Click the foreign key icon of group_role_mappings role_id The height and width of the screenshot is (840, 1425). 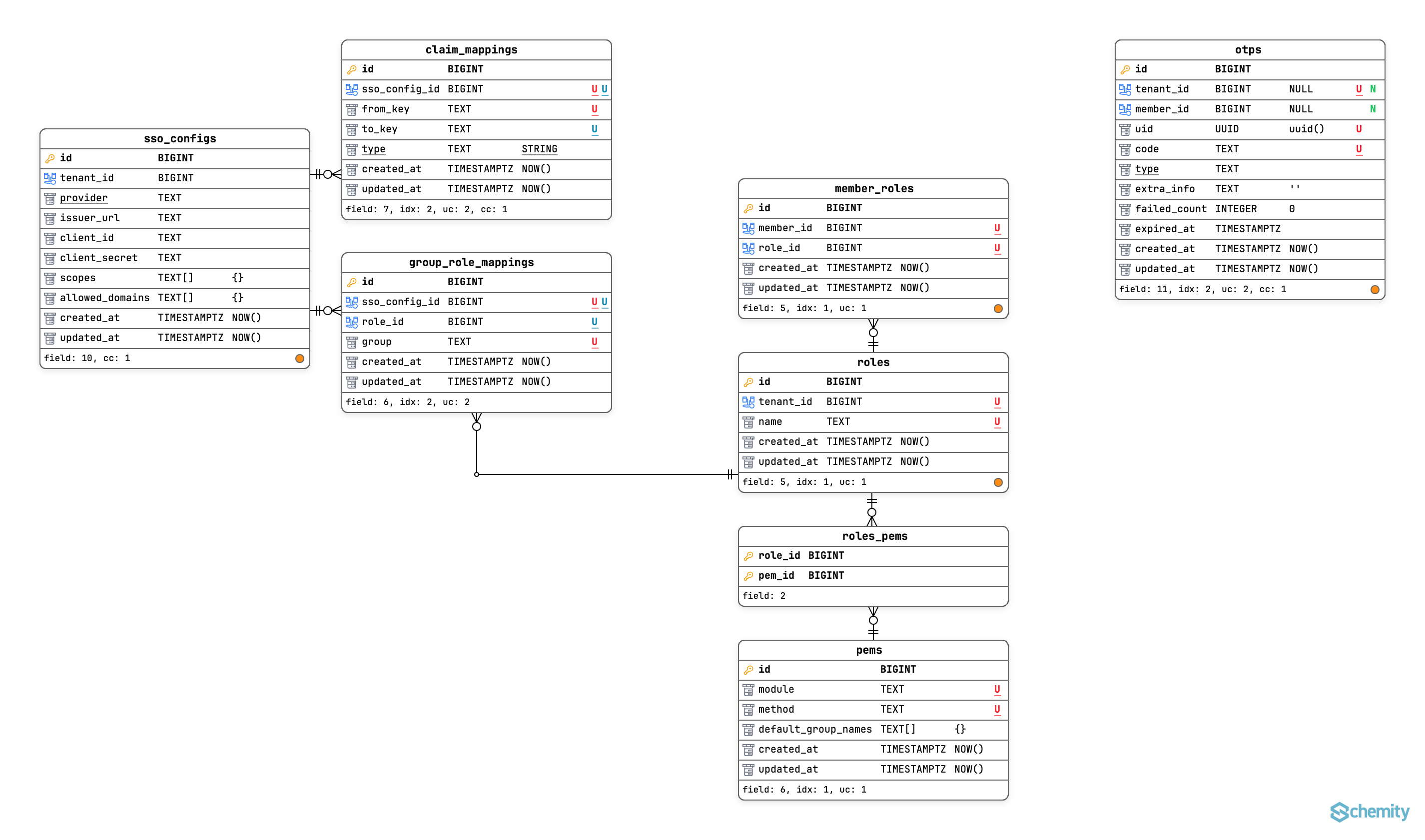(x=352, y=322)
